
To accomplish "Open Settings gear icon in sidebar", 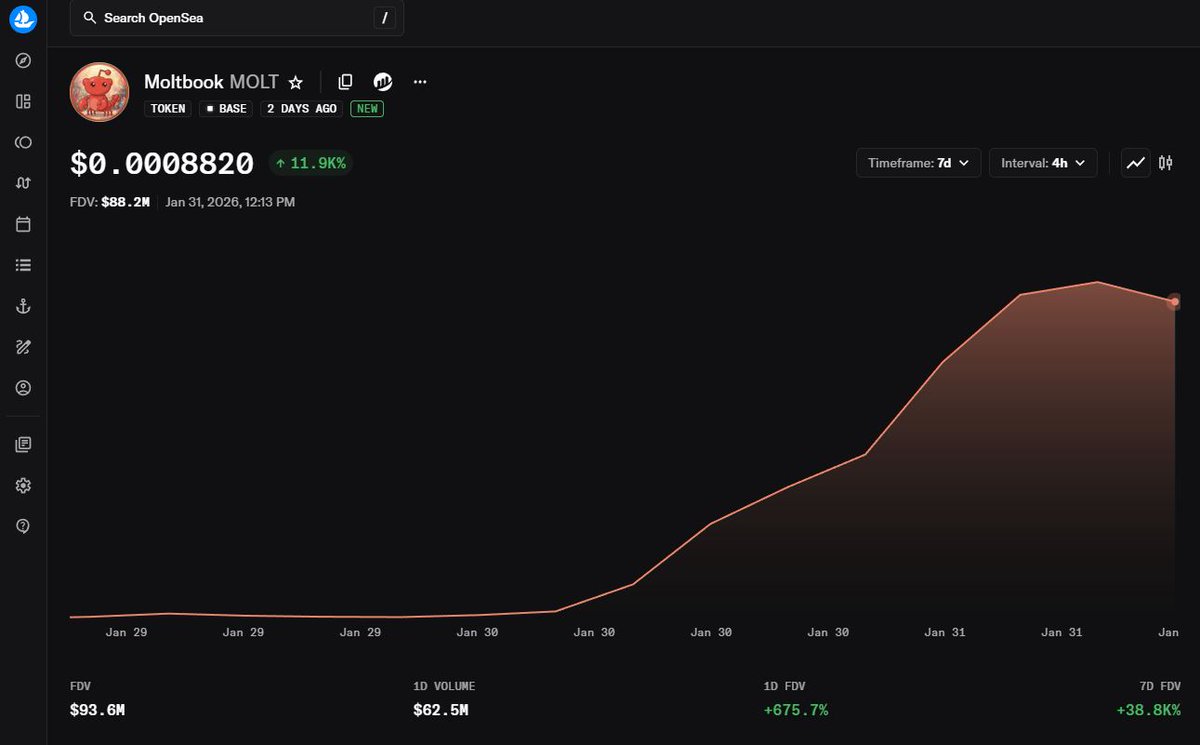I will click(23, 485).
